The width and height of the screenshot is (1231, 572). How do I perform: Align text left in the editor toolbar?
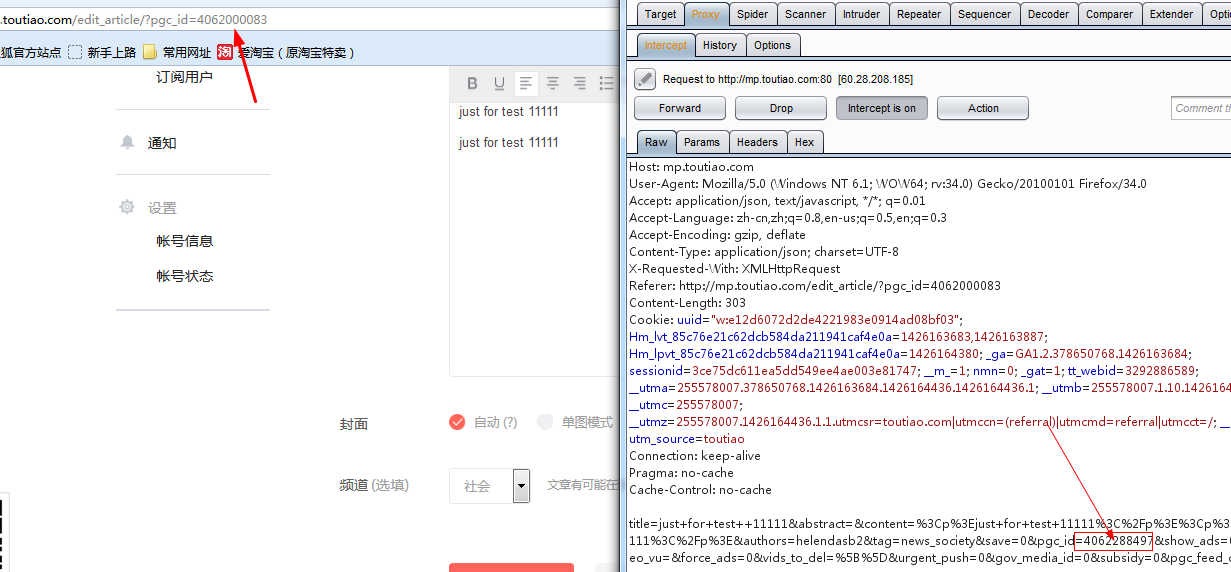526,83
